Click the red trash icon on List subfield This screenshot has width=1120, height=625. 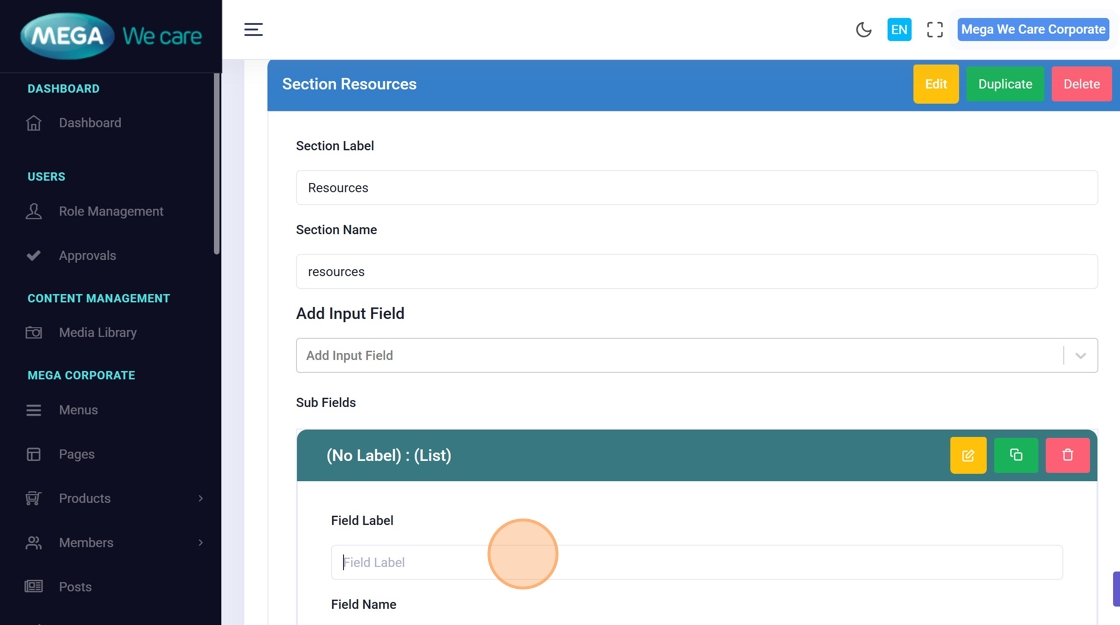pyautogui.click(x=1068, y=455)
